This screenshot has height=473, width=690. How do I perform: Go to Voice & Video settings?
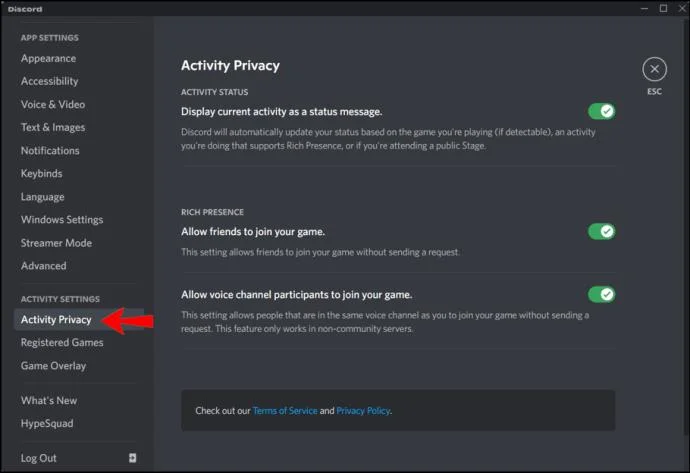[53, 105]
